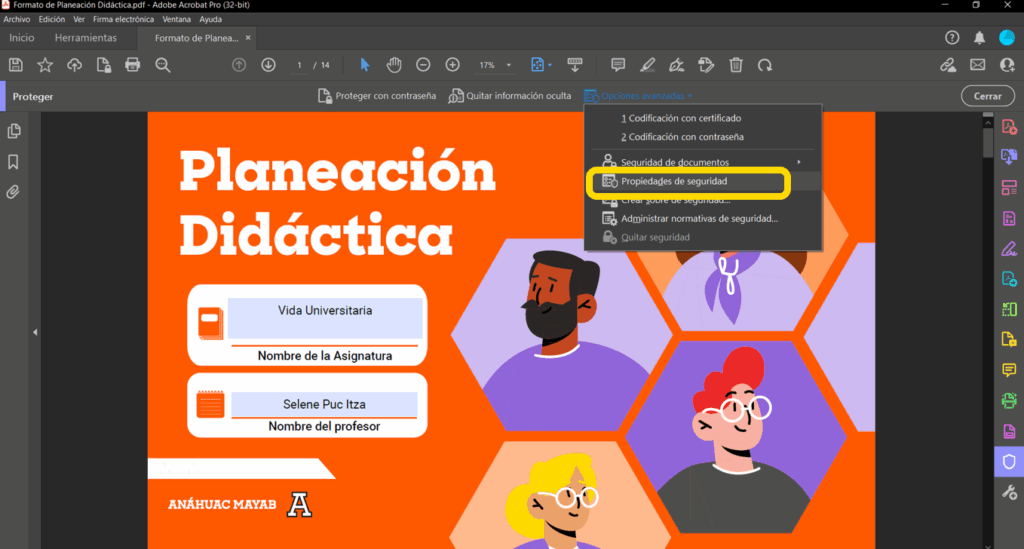Open the Attachments paperclip panel
This screenshot has width=1024, height=549.
pyautogui.click(x=14, y=192)
